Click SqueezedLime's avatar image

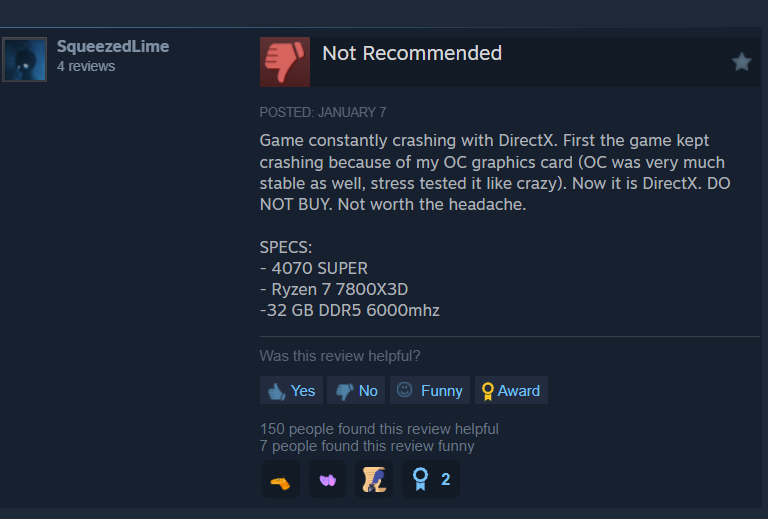[x=24, y=59]
